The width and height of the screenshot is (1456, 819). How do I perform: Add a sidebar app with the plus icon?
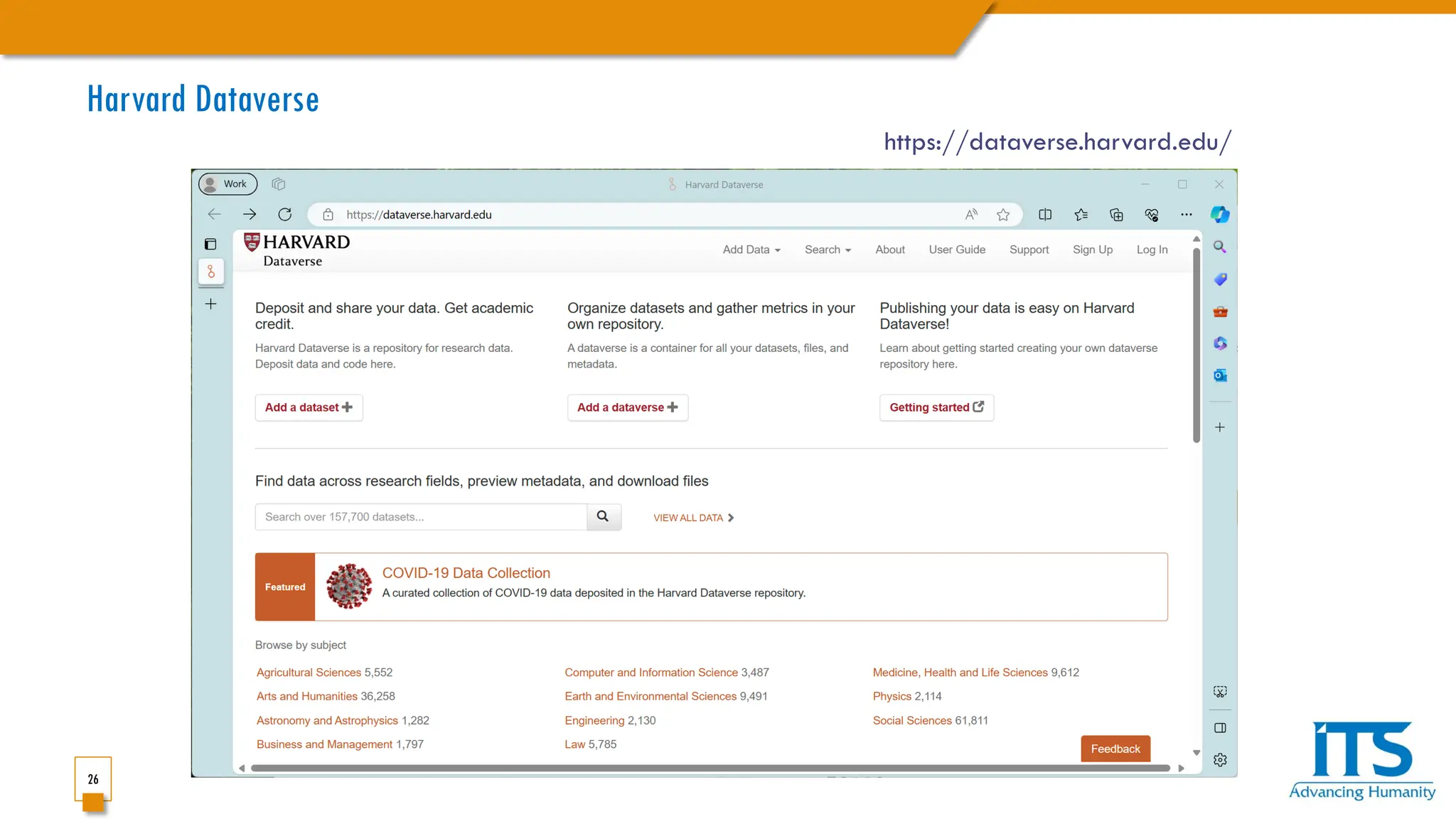tap(1220, 427)
